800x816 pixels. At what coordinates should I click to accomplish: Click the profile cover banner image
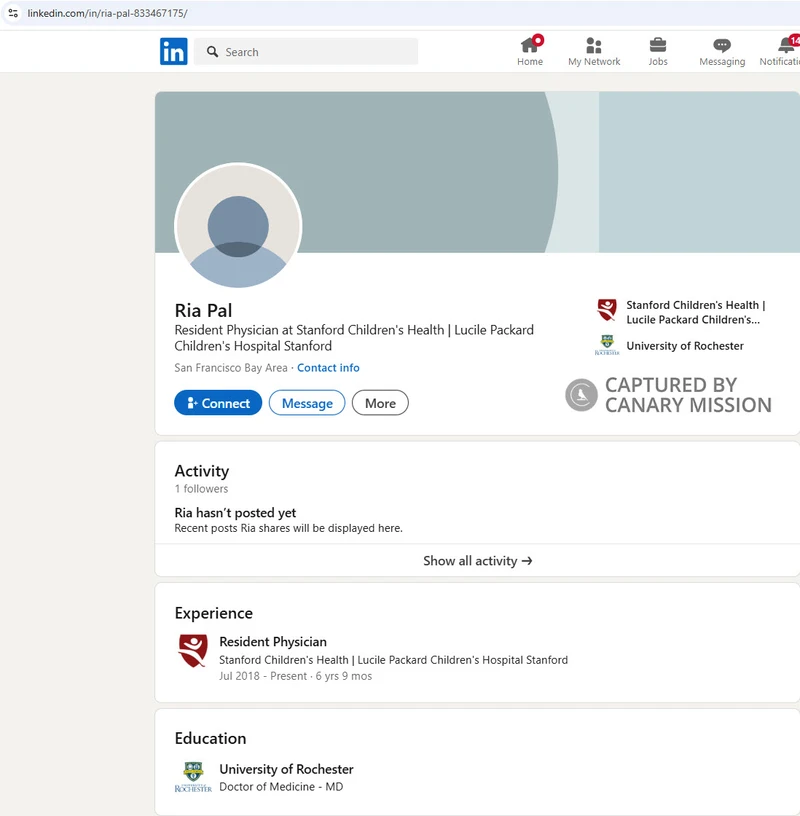tap(477, 172)
